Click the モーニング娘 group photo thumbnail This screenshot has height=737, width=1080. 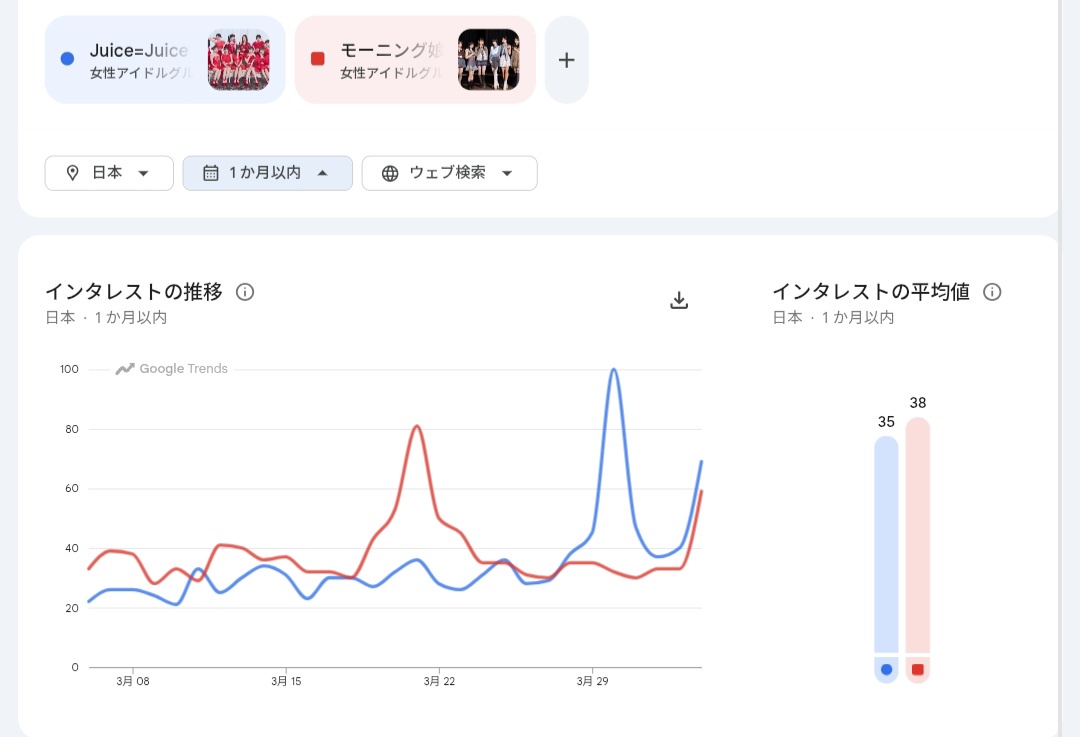(489, 60)
